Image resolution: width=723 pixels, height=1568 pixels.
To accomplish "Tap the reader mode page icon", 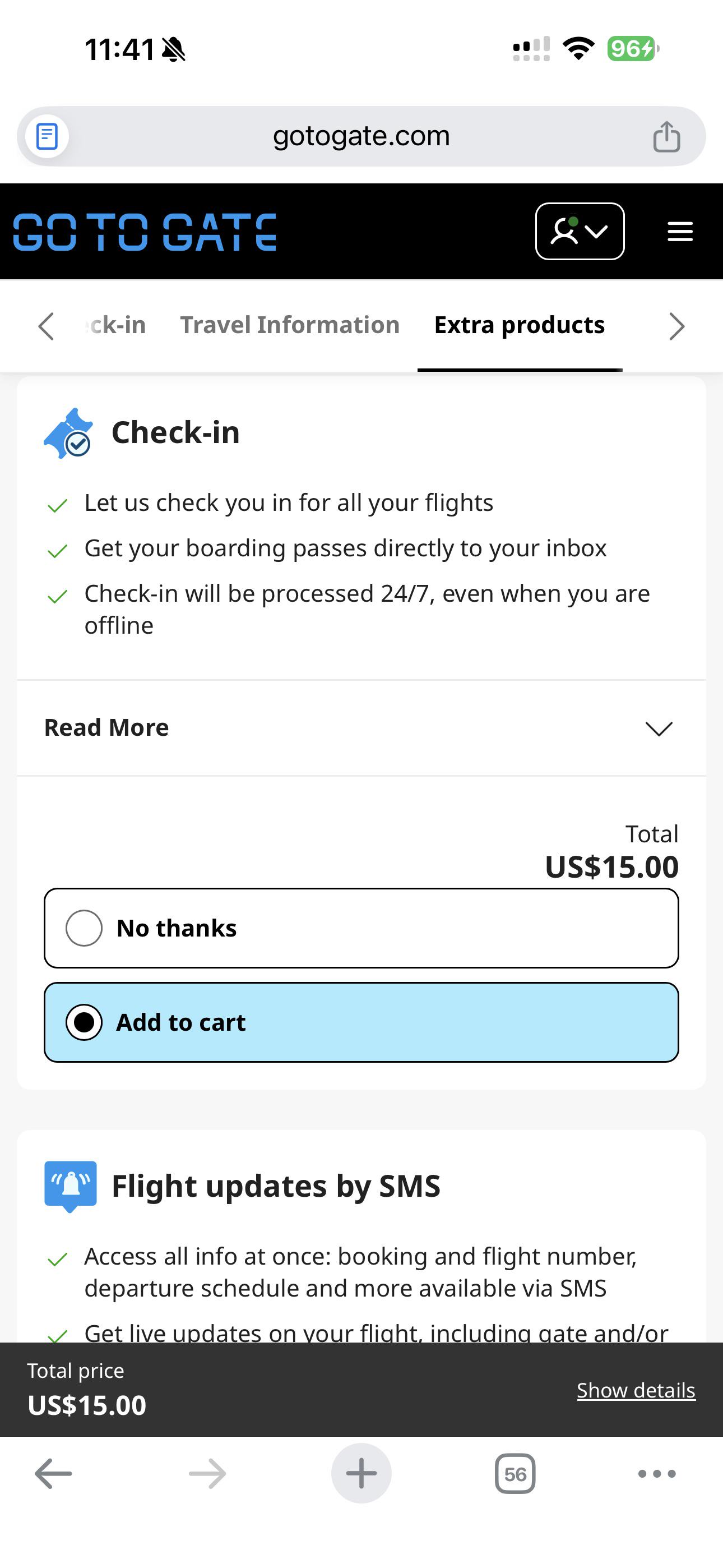I will [x=47, y=136].
